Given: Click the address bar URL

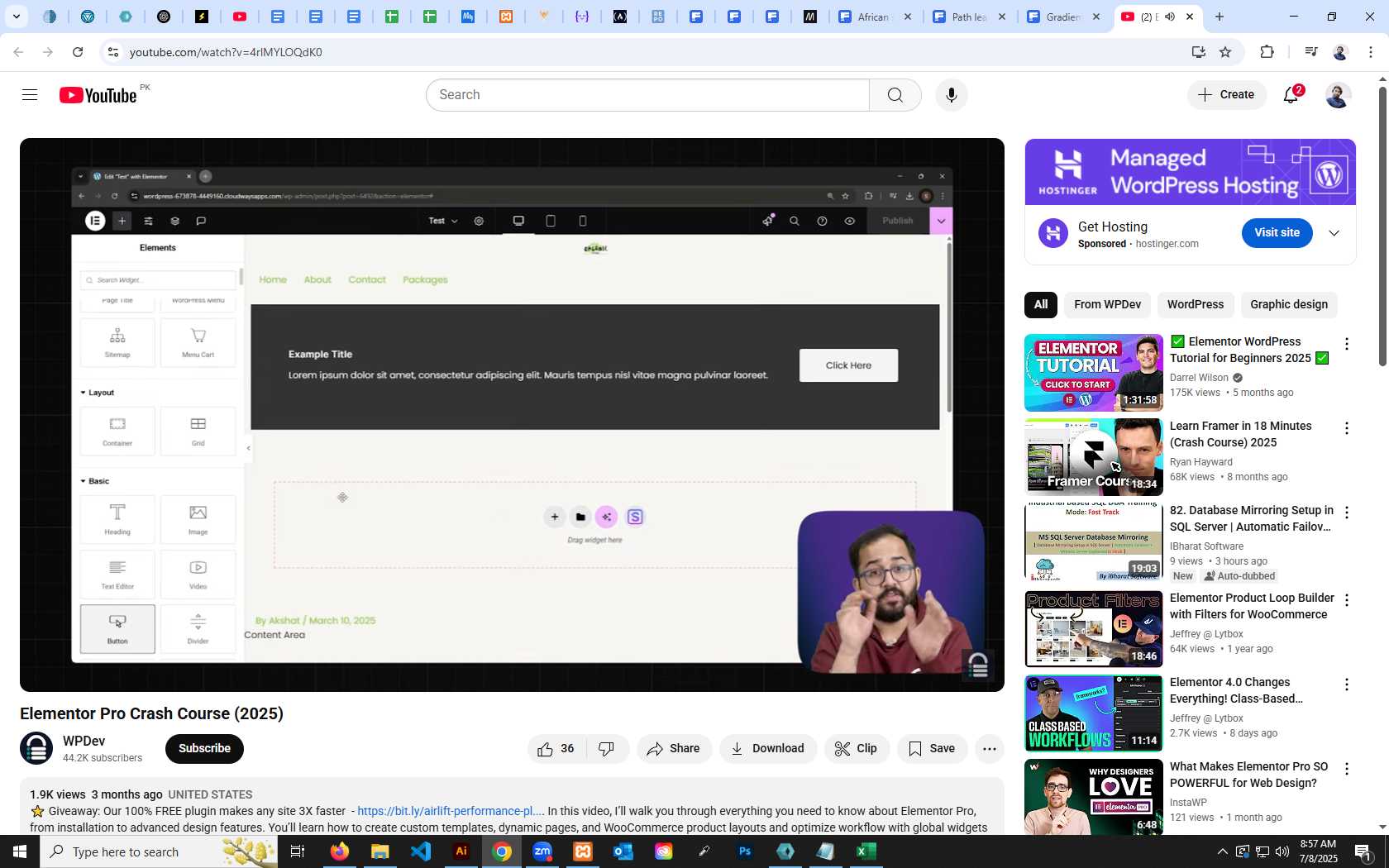Looking at the screenshot, I should pyautogui.click(x=226, y=52).
